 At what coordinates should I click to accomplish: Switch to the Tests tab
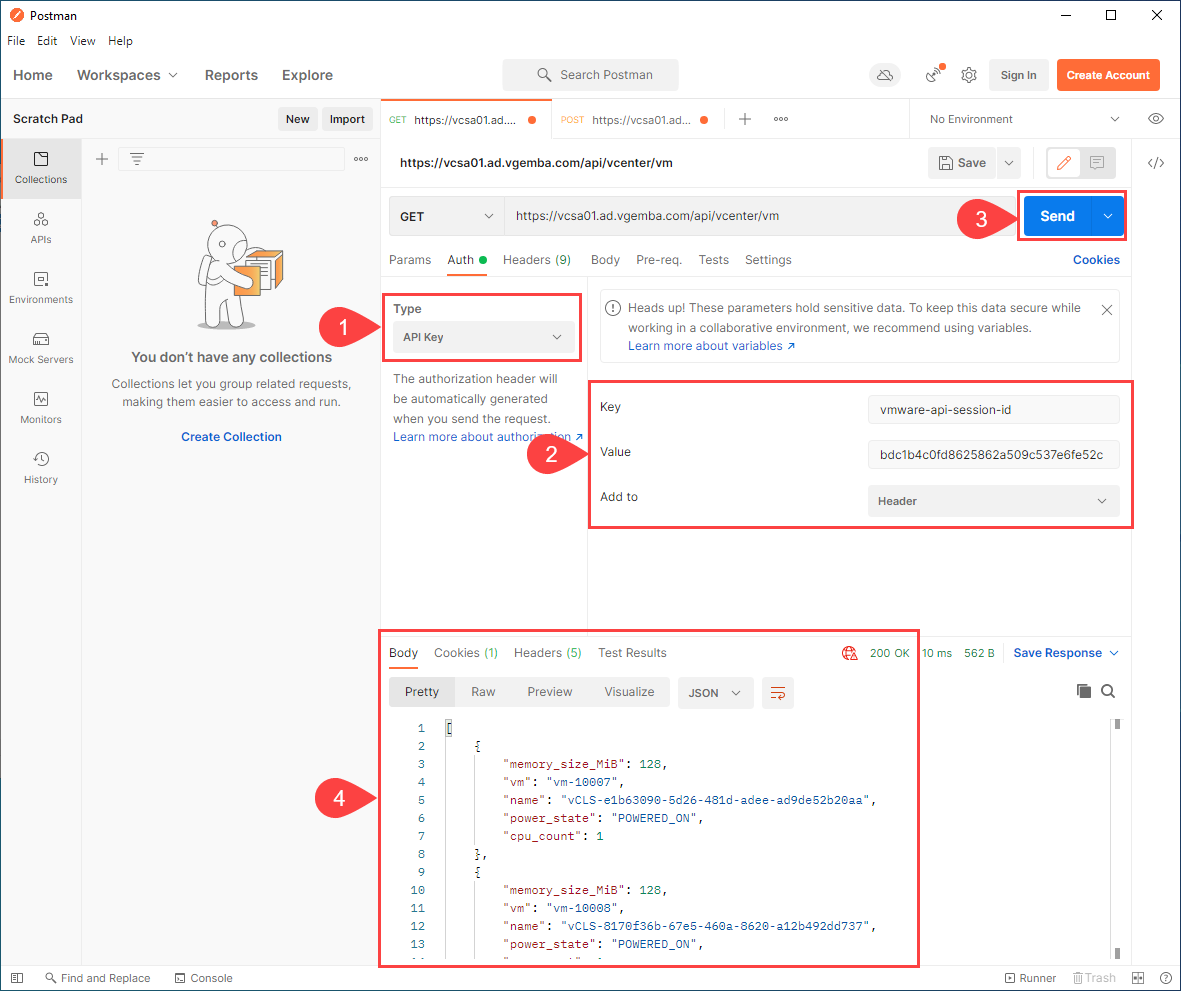pyautogui.click(x=713, y=260)
